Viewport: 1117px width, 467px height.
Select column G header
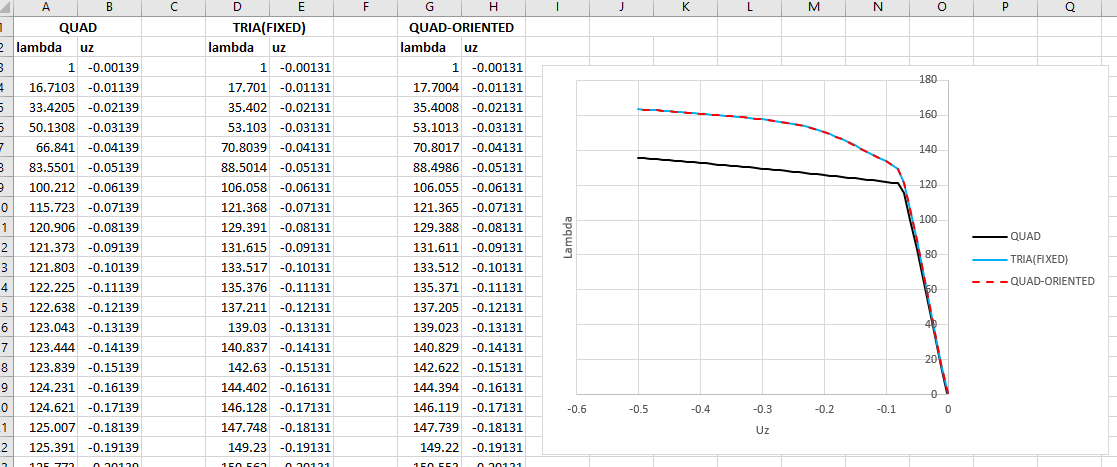[430, 7]
